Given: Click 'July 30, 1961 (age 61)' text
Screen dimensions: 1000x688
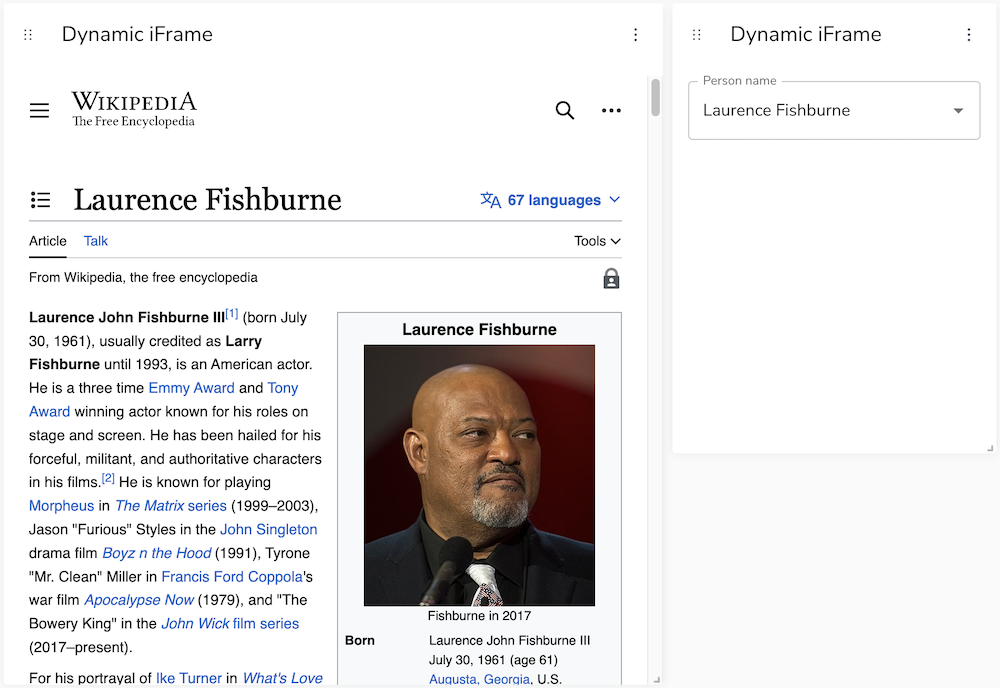Looking at the screenshot, I should click(x=493, y=660).
